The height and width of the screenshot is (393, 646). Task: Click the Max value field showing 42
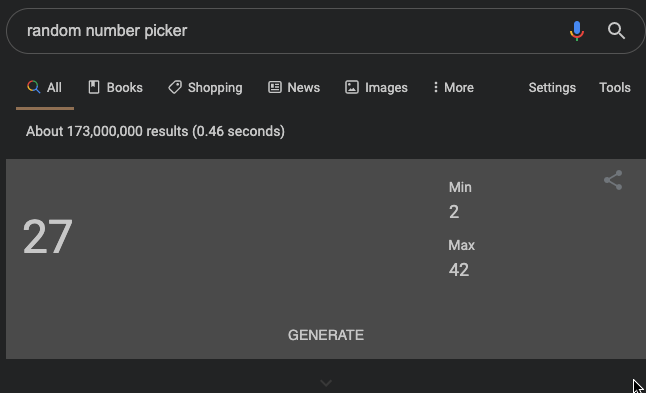(459, 270)
